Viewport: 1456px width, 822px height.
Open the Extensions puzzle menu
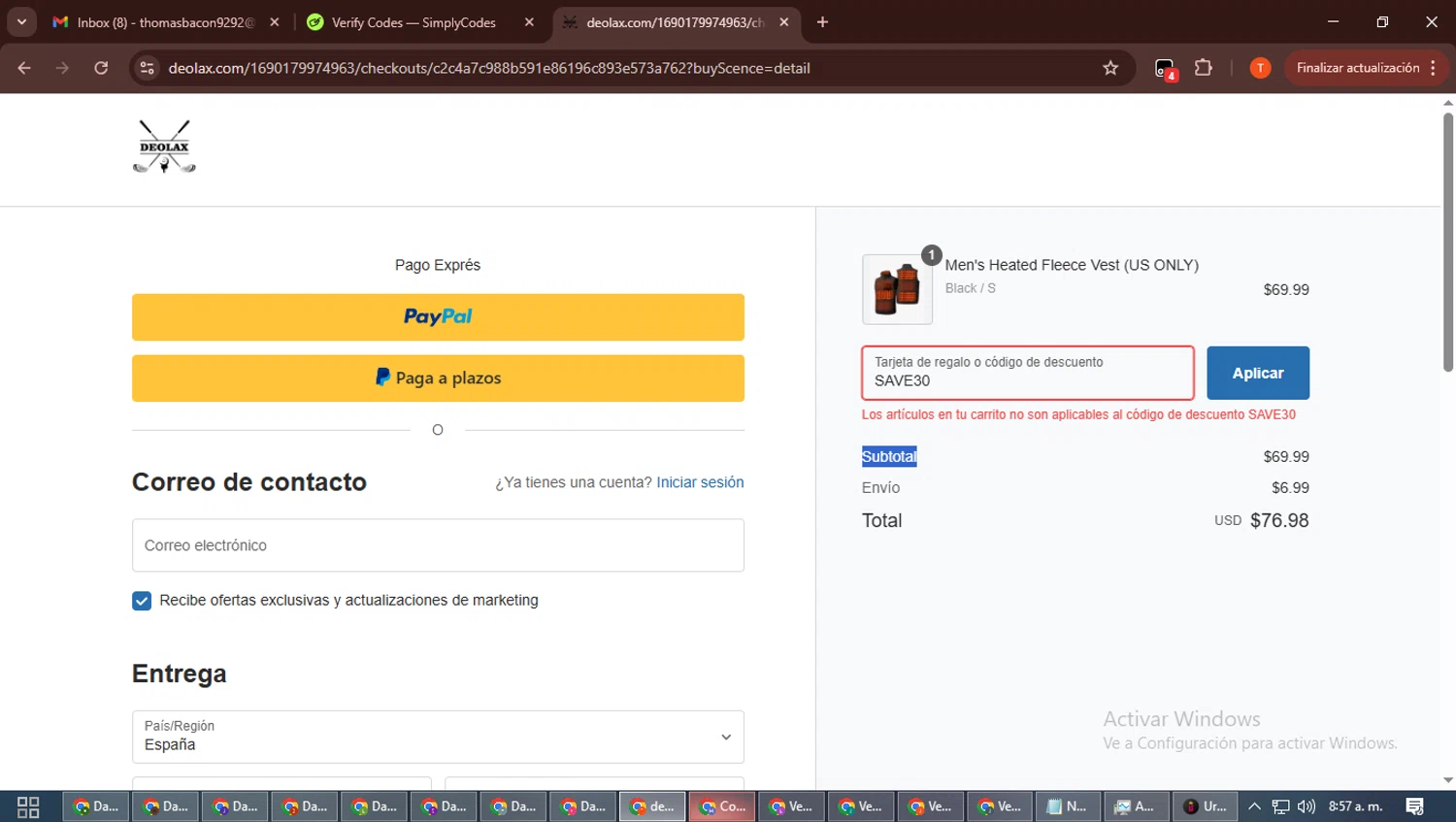coord(1204,68)
